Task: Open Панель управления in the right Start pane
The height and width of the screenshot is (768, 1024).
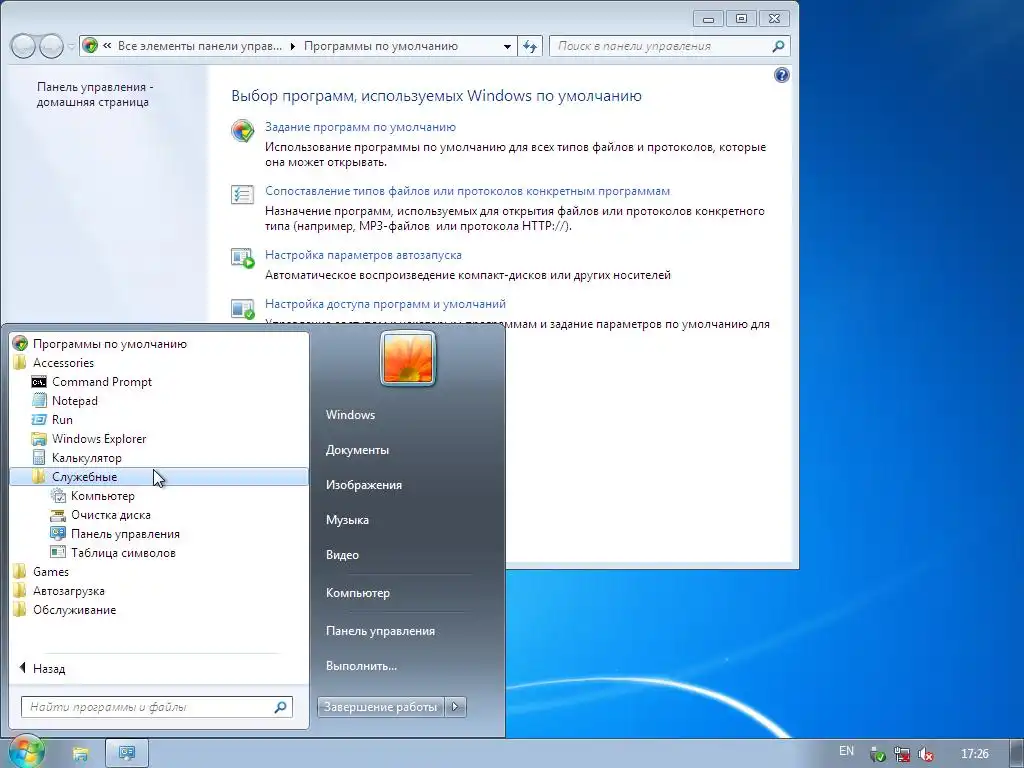Action: (x=380, y=631)
